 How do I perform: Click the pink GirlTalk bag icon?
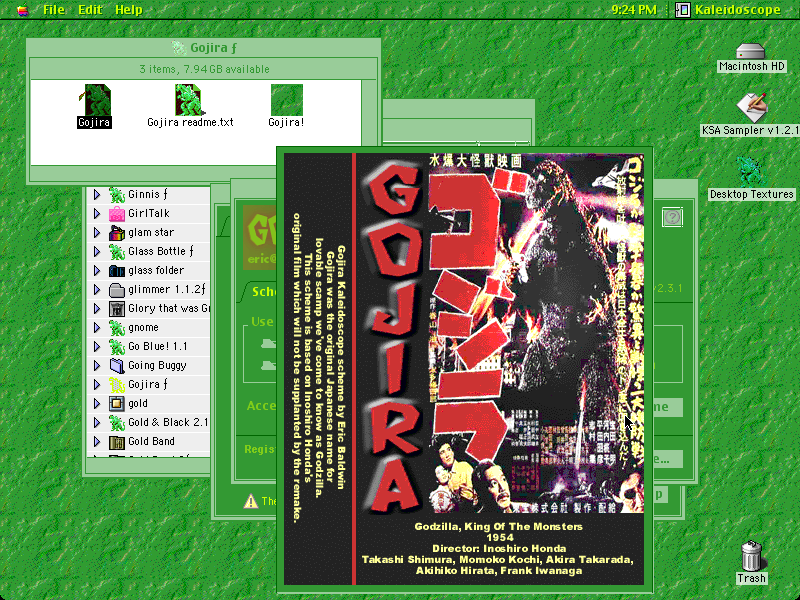pos(117,213)
